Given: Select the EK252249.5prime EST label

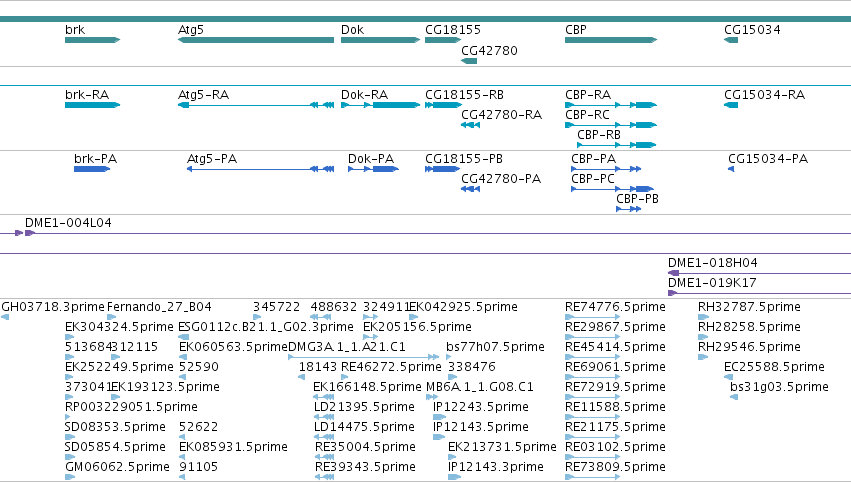Looking at the screenshot, I should [x=119, y=367].
